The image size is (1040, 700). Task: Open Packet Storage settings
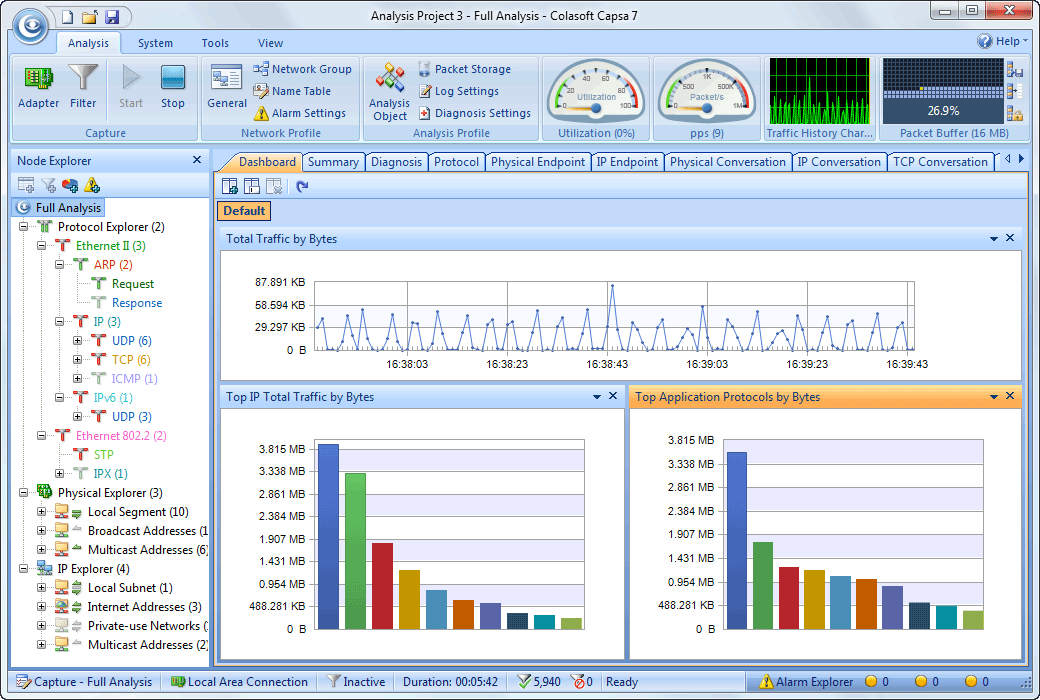click(464, 69)
